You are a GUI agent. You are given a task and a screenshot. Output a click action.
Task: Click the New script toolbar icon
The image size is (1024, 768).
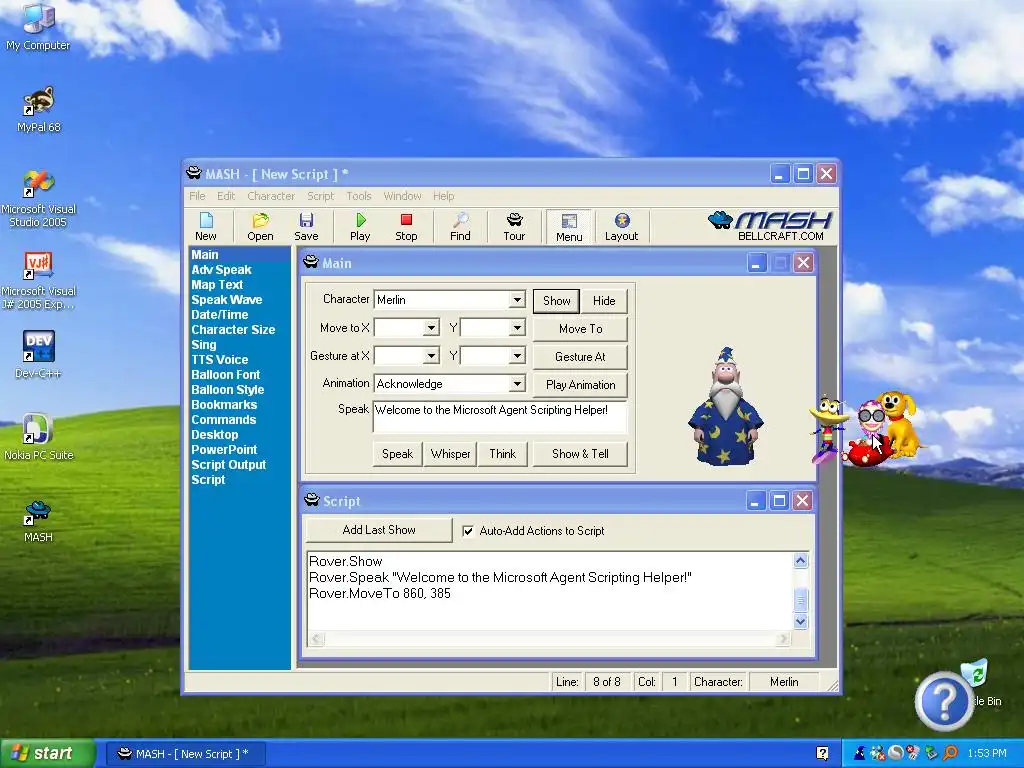click(x=206, y=227)
